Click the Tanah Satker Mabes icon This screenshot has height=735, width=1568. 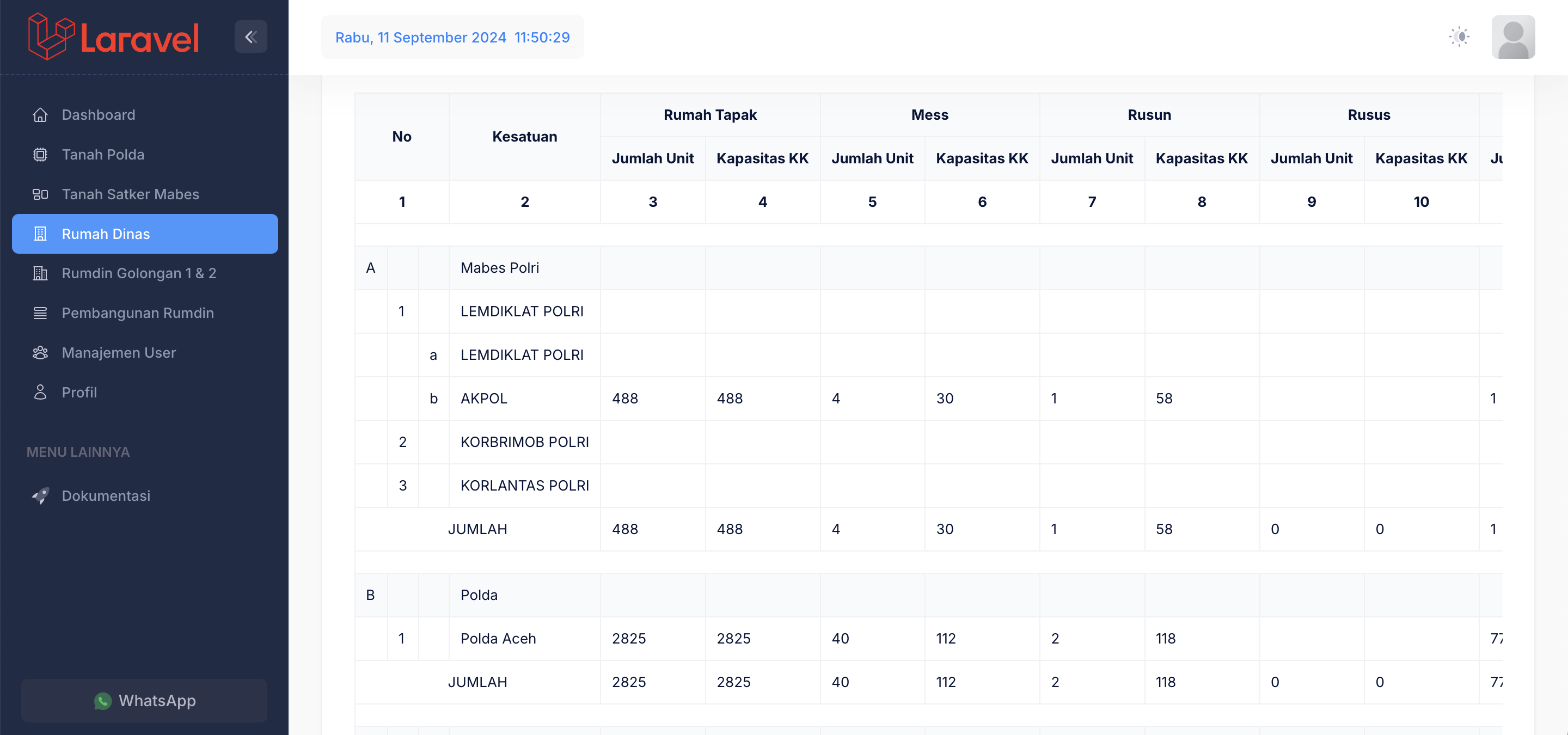pos(40,194)
